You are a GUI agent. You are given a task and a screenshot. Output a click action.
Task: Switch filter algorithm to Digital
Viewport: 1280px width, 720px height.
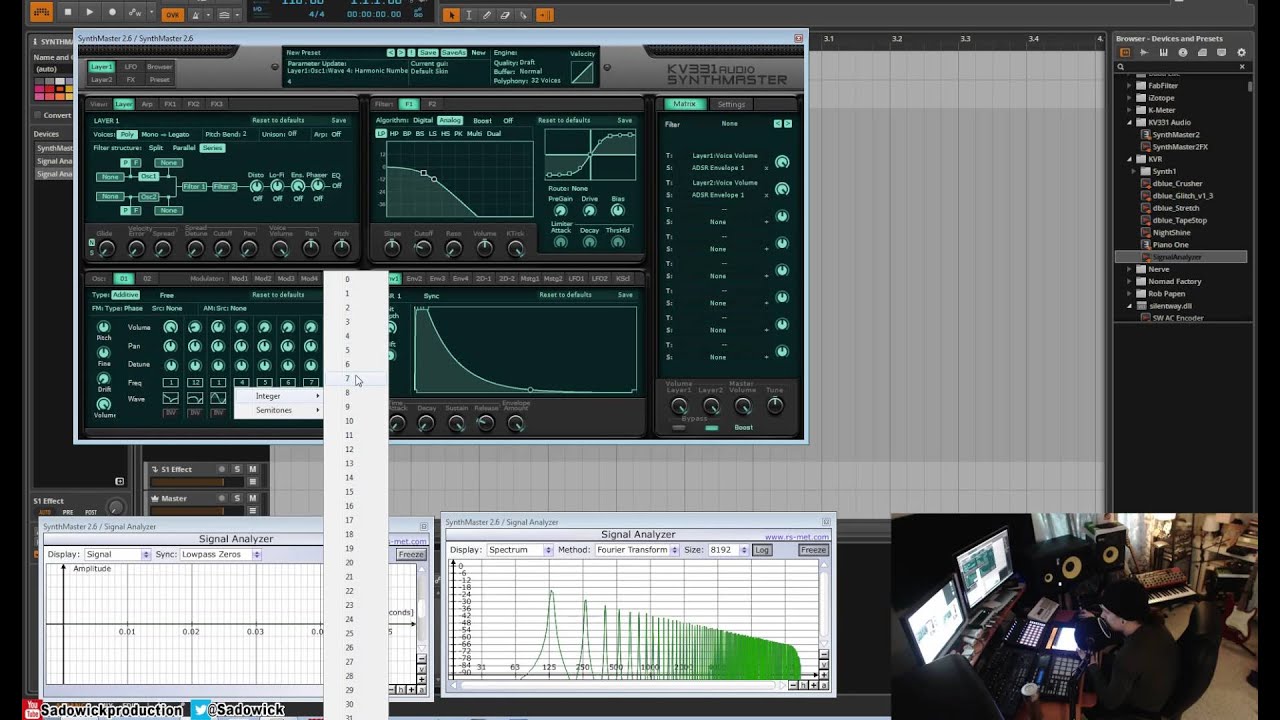(423, 120)
